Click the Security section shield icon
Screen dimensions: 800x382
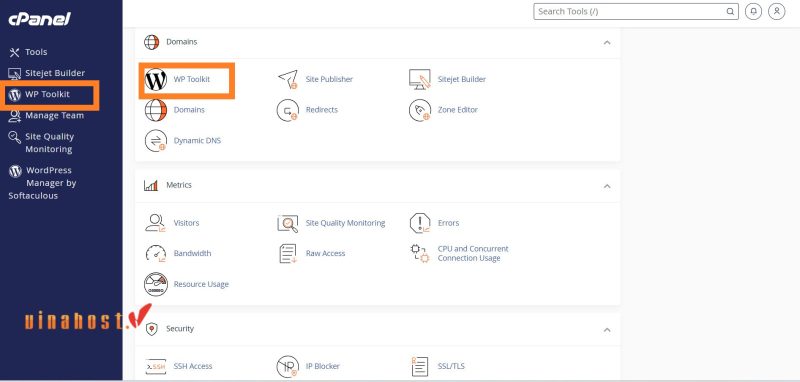click(x=152, y=329)
